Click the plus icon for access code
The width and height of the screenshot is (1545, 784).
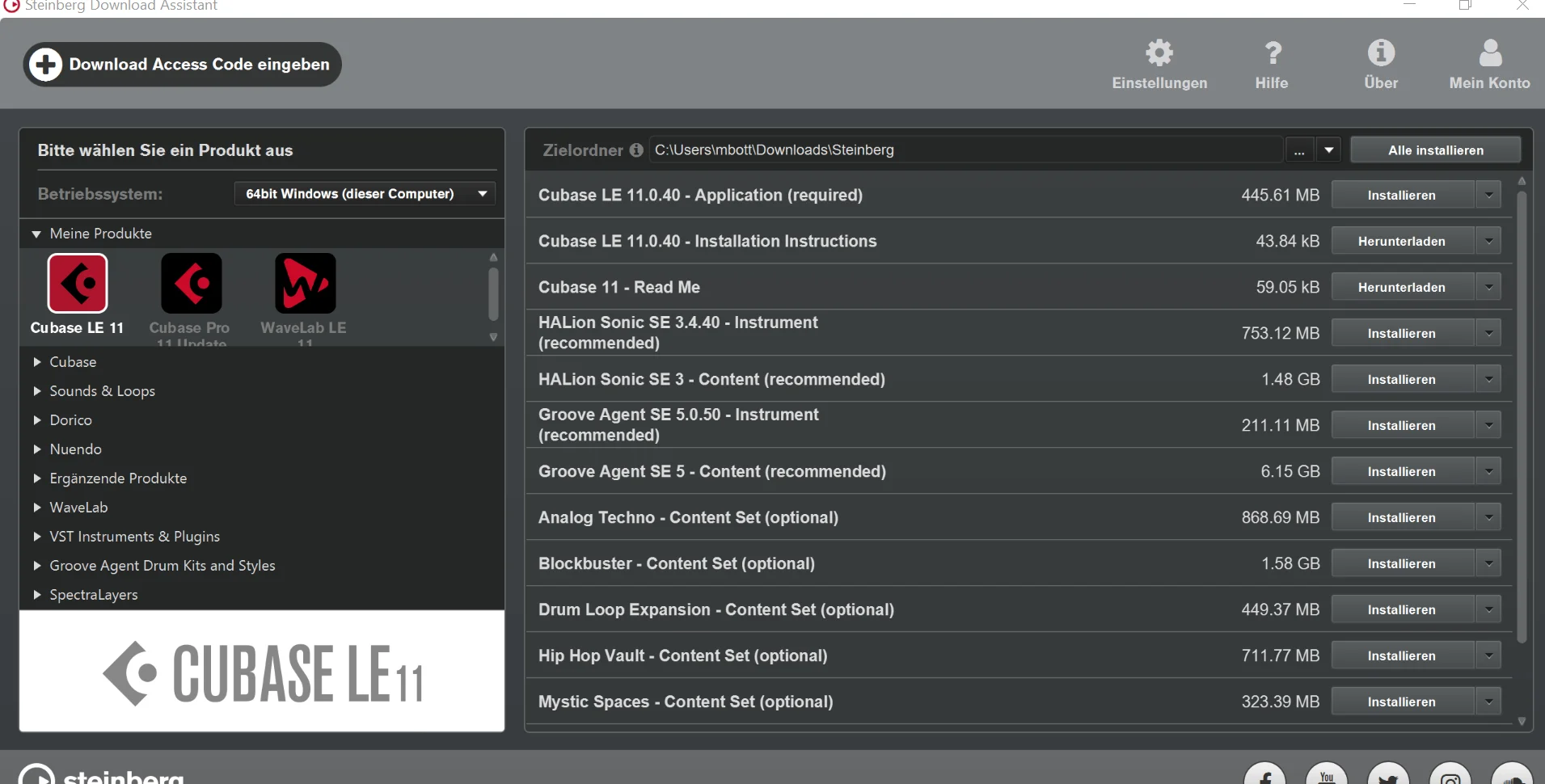pos(46,64)
